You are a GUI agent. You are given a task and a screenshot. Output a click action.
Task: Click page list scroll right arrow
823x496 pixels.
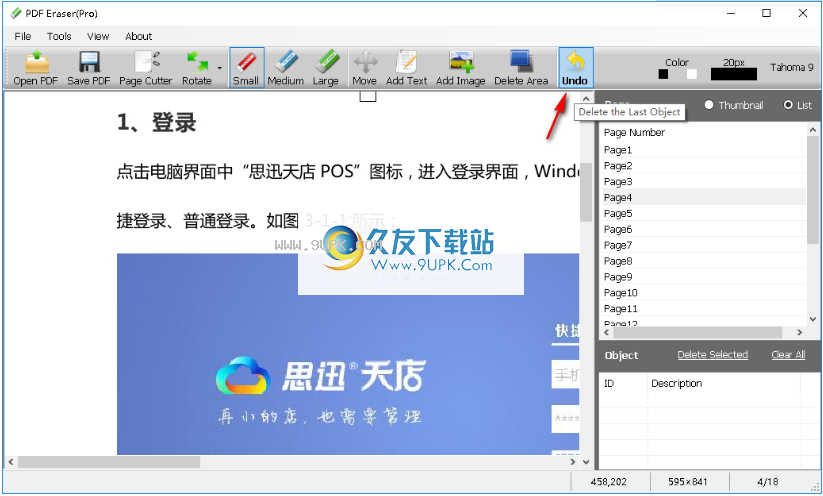tap(799, 332)
